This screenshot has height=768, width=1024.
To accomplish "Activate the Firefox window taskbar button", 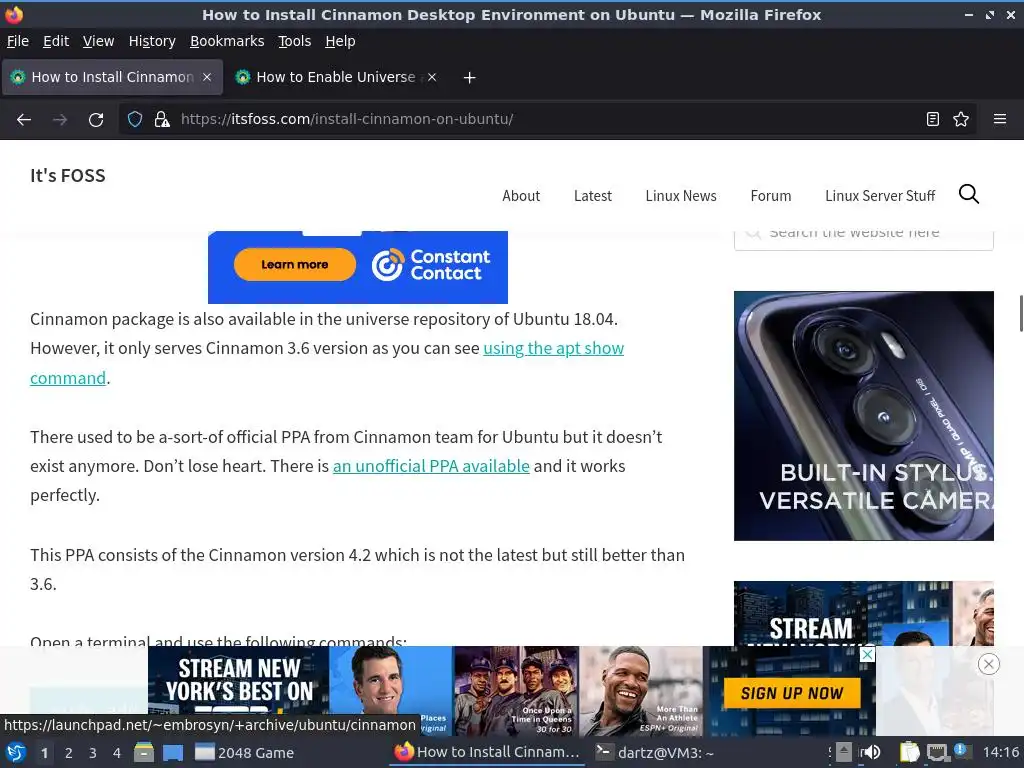I will point(487,752).
